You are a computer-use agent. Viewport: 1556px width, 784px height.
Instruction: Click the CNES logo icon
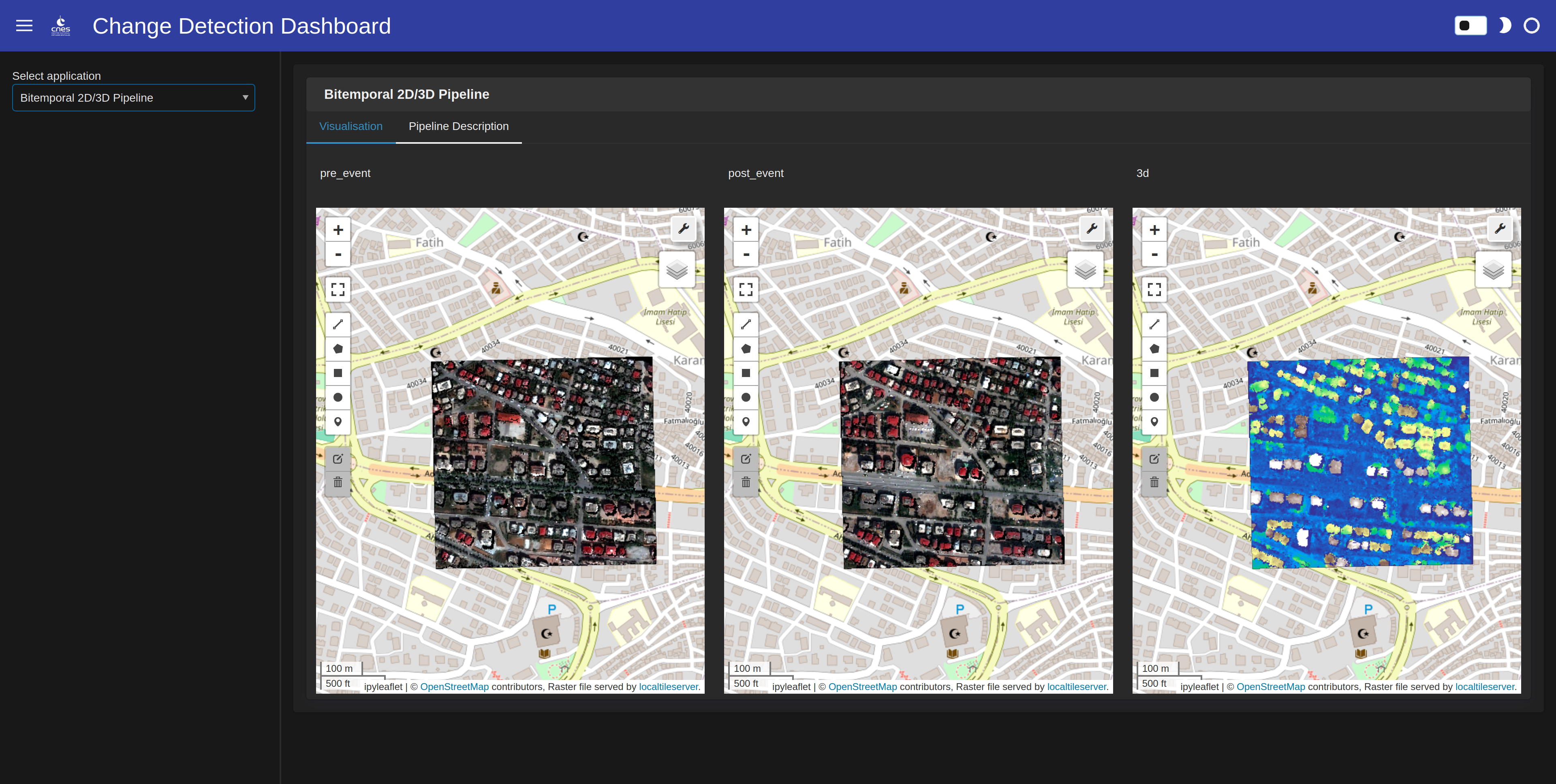[60, 26]
